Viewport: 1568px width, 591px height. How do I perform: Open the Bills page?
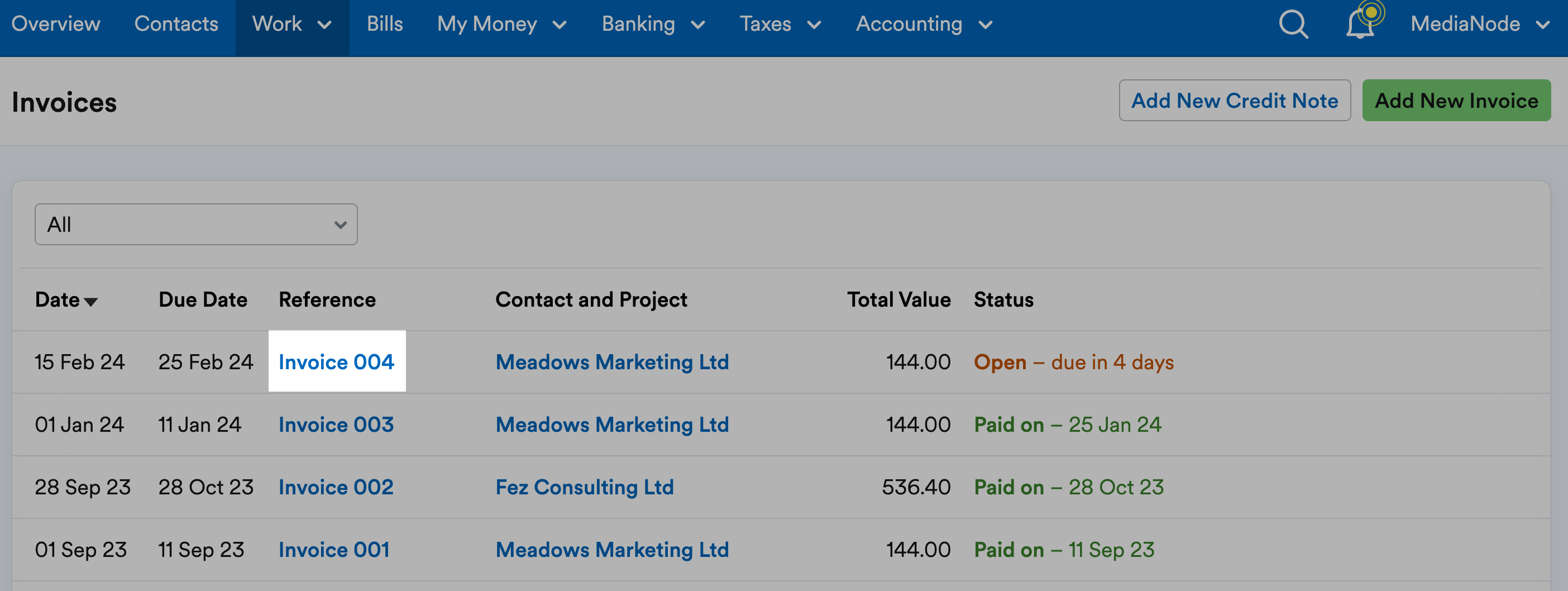click(385, 23)
